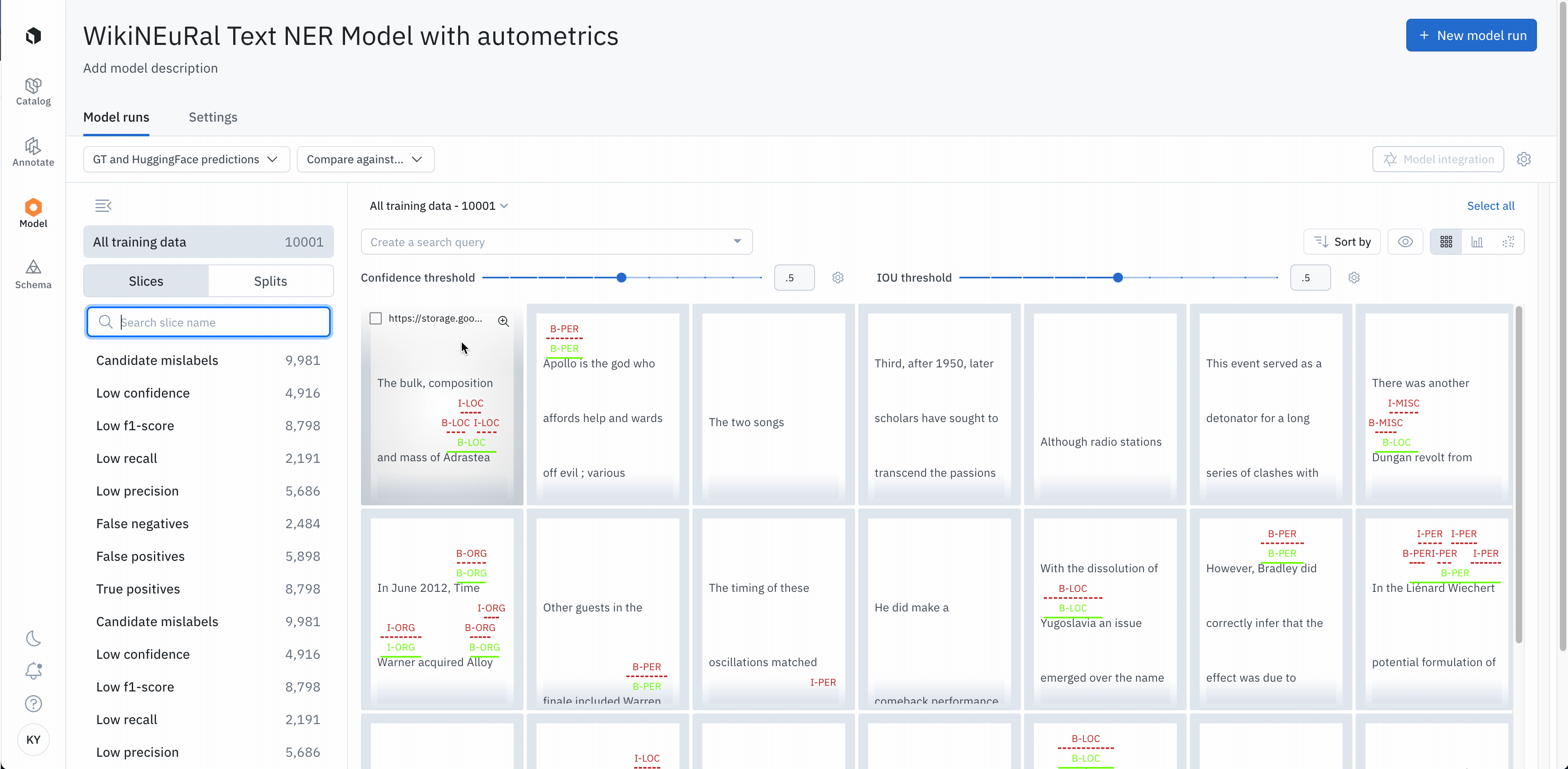1568x769 pixels.
Task: Open the Settings tab
Action: pos(212,118)
